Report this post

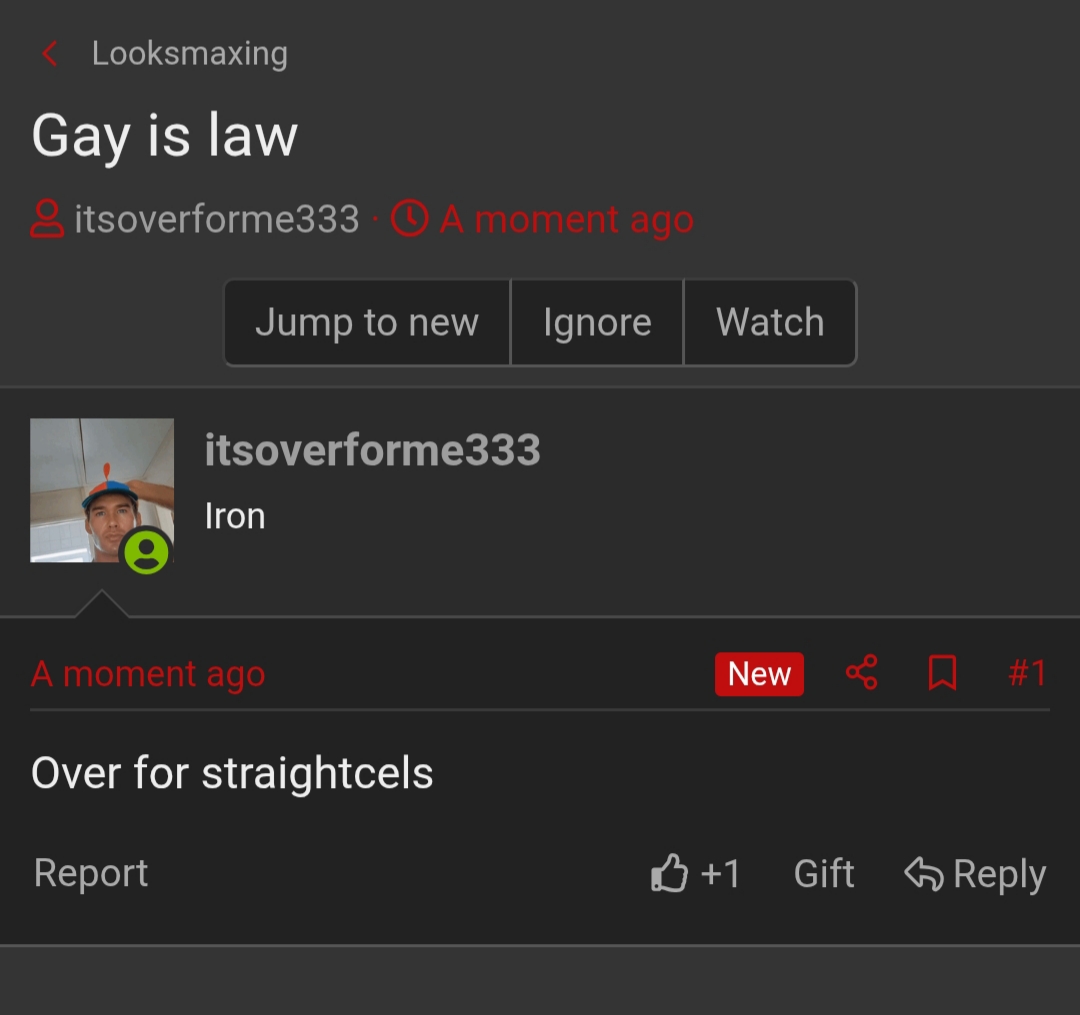(91, 873)
